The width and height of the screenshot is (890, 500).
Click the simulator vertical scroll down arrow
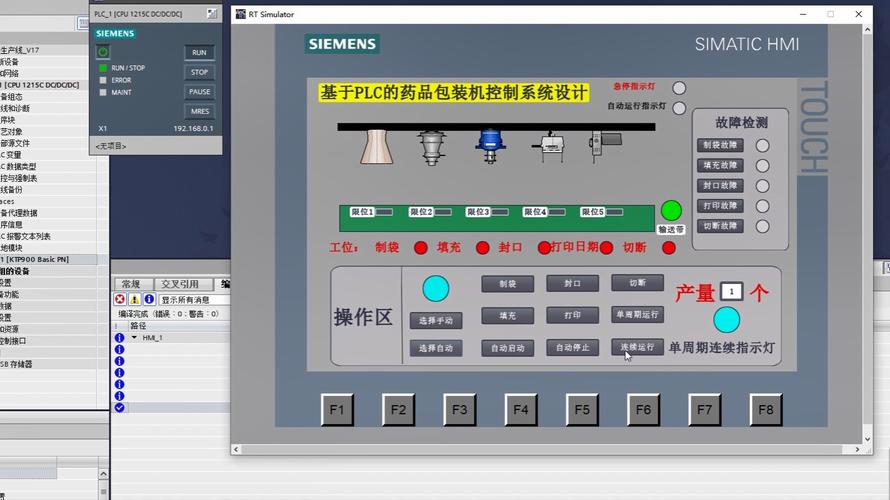(x=867, y=439)
